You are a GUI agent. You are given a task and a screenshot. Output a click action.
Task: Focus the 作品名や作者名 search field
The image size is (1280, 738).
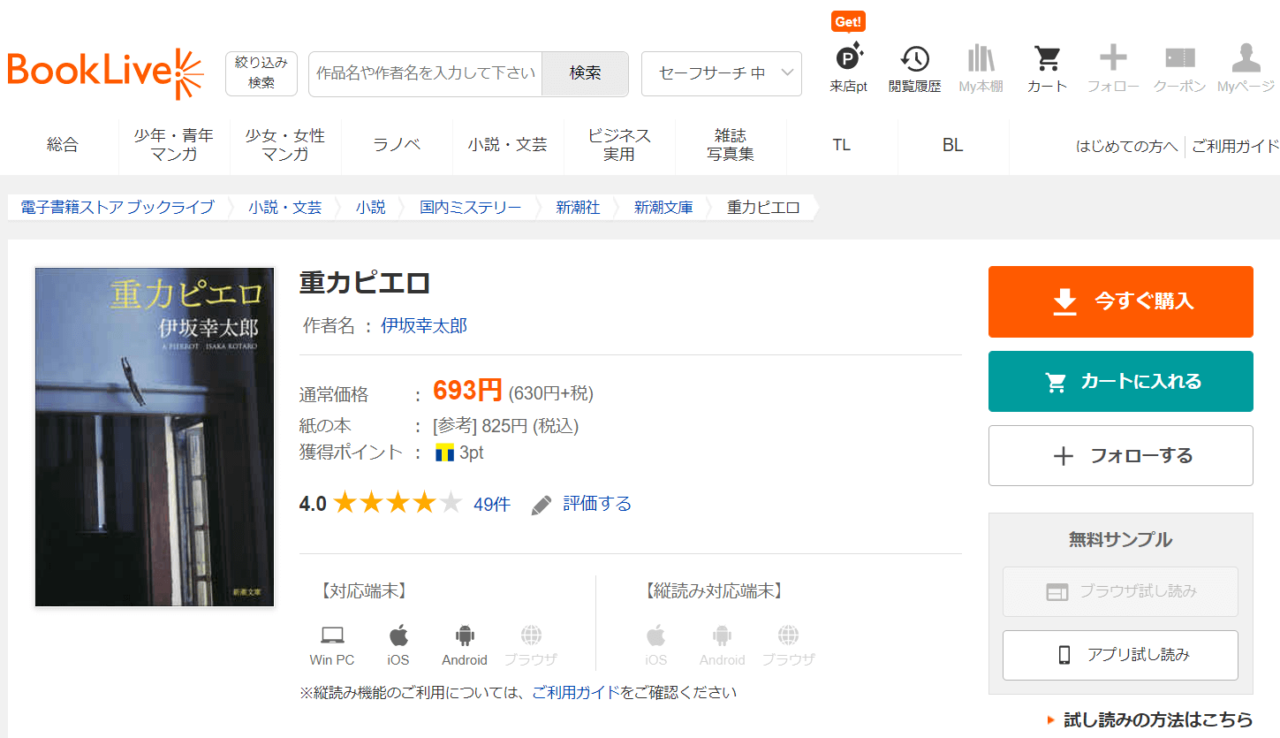tap(425, 73)
